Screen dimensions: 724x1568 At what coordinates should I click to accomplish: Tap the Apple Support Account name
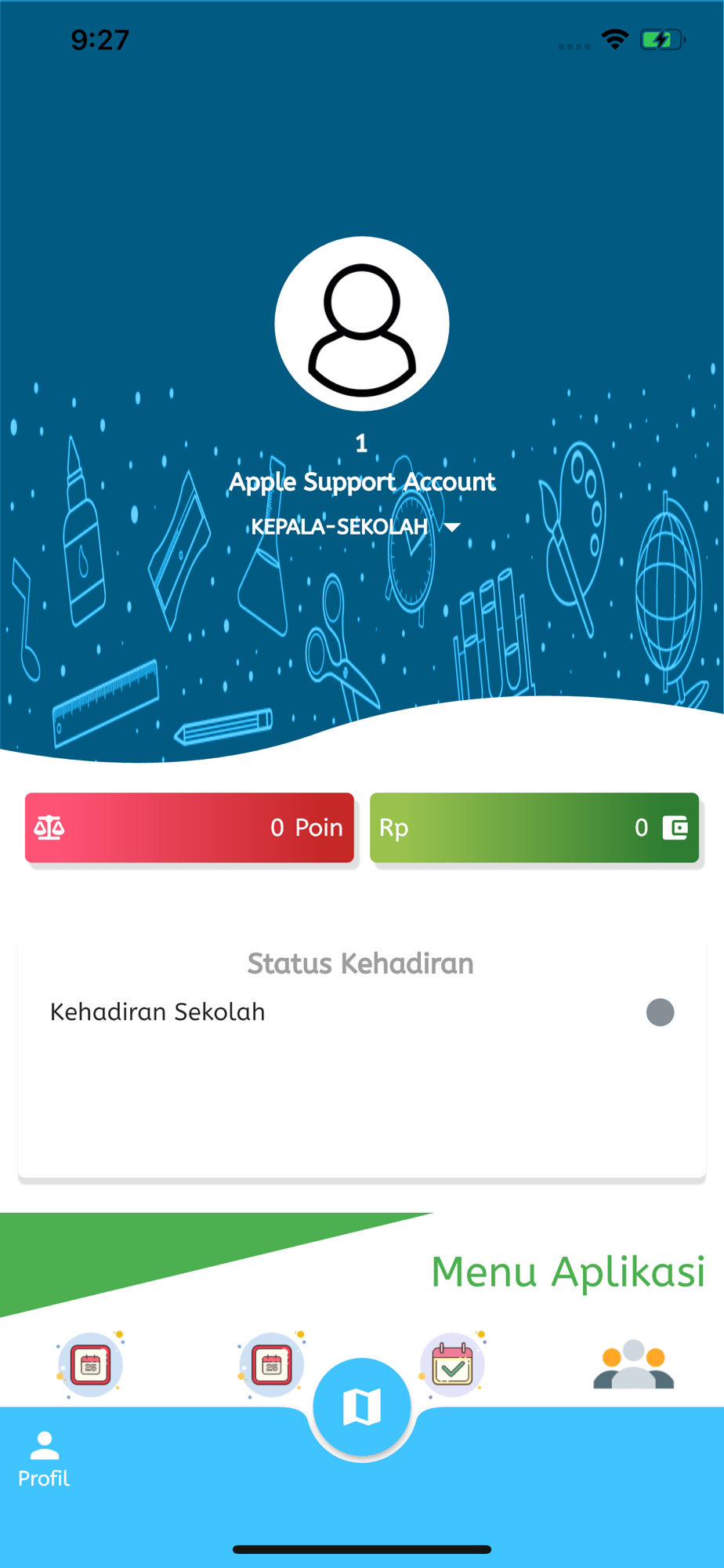pos(362,481)
